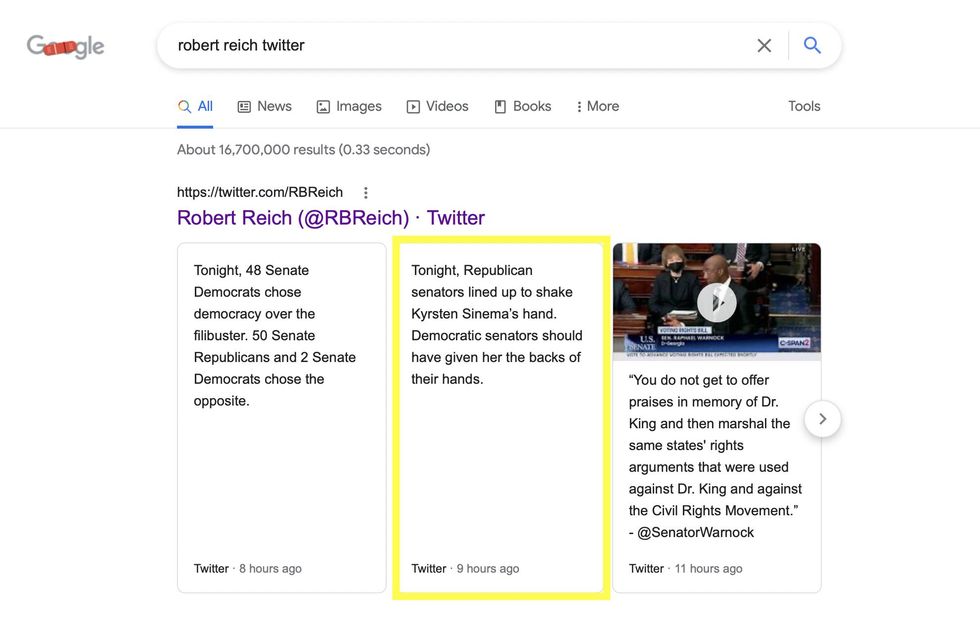980x636 pixels.
Task: Open the News results tab
Action: click(264, 106)
